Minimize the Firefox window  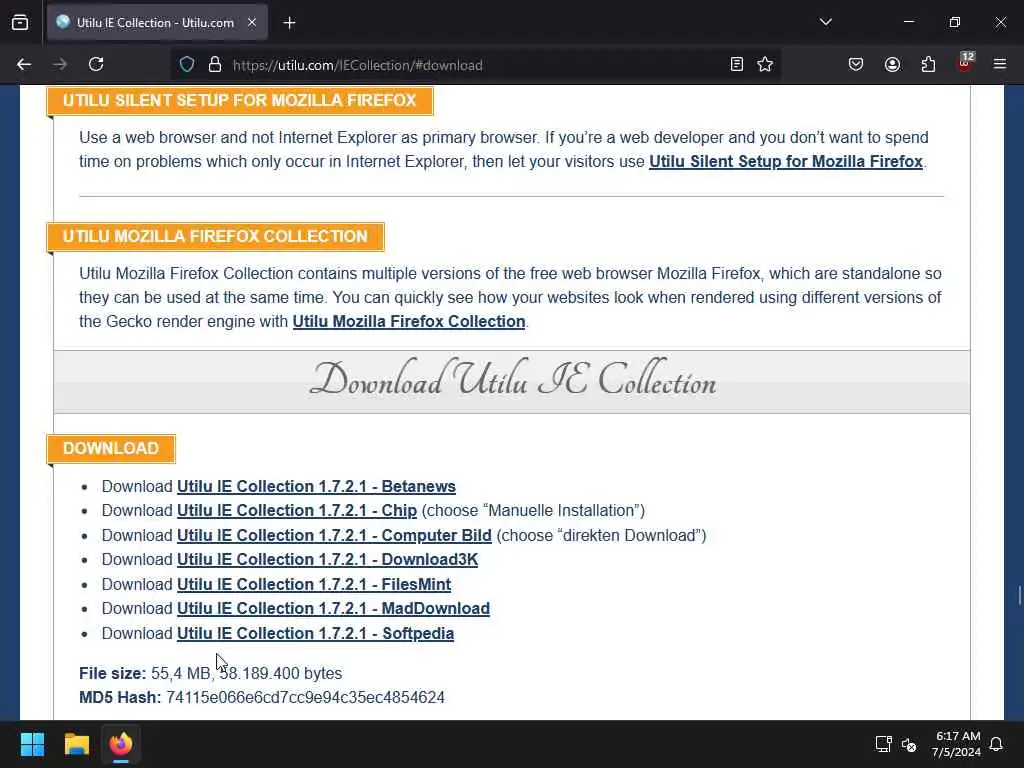tap(908, 22)
